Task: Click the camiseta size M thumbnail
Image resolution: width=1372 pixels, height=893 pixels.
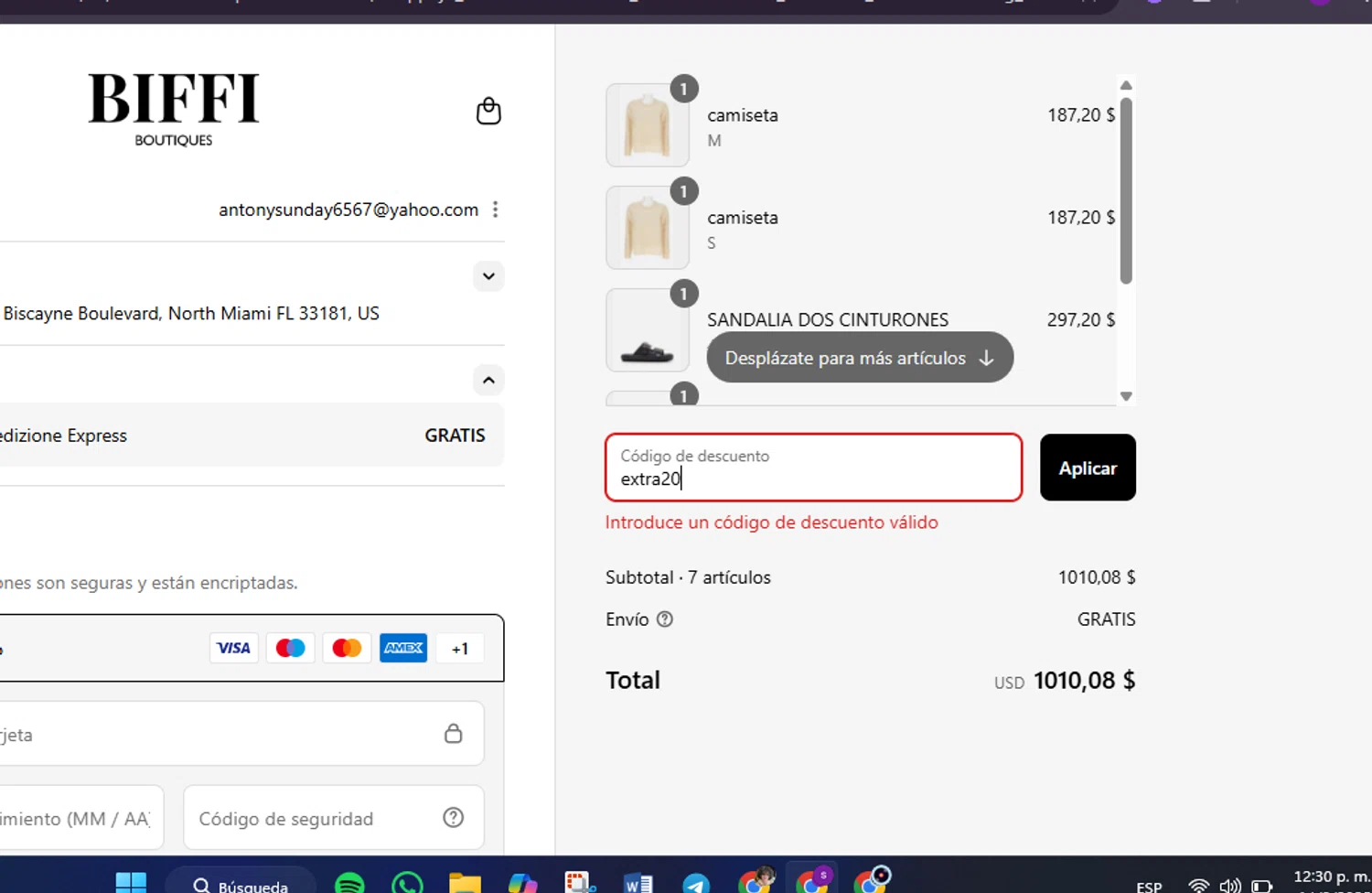Action: tap(648, 125)
